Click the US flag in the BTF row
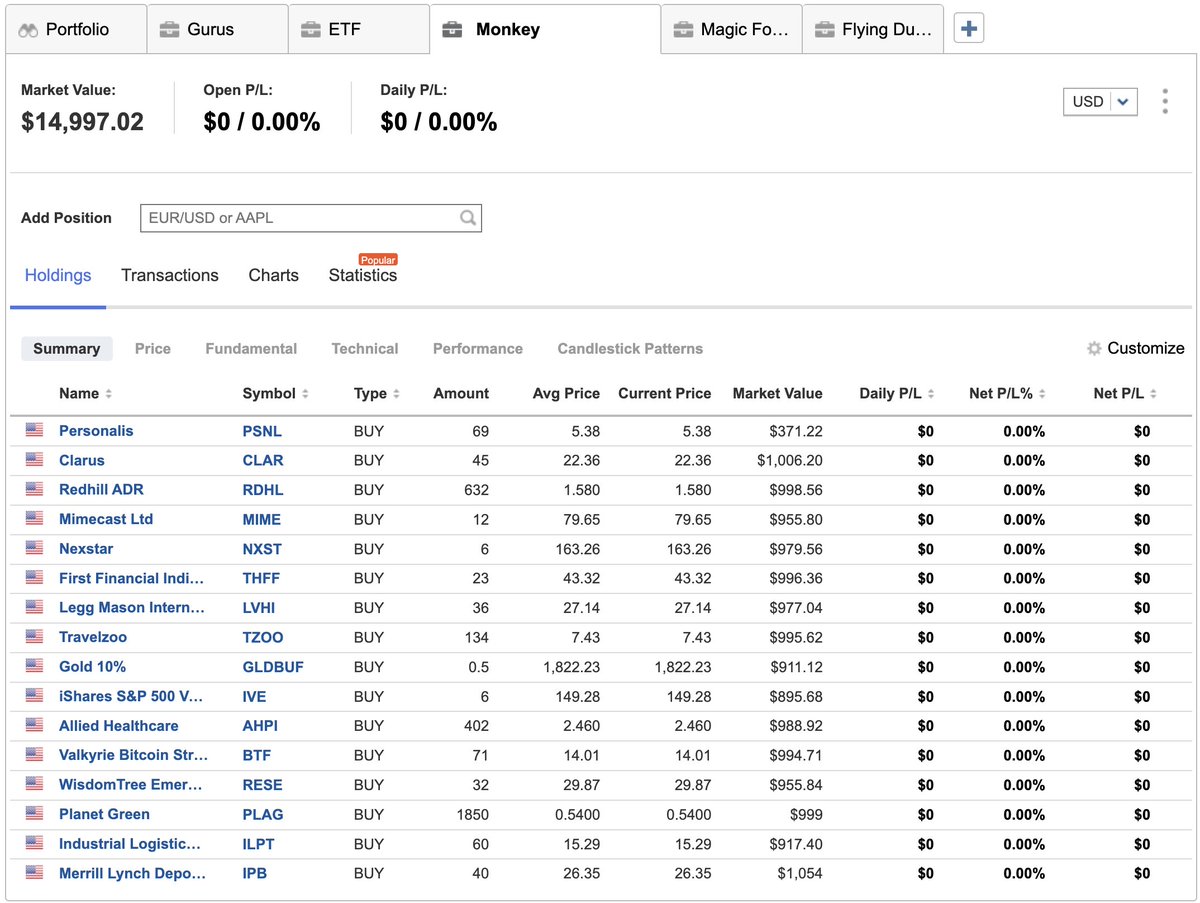This screenshot has height=903, width=1200. coord(35,755)
